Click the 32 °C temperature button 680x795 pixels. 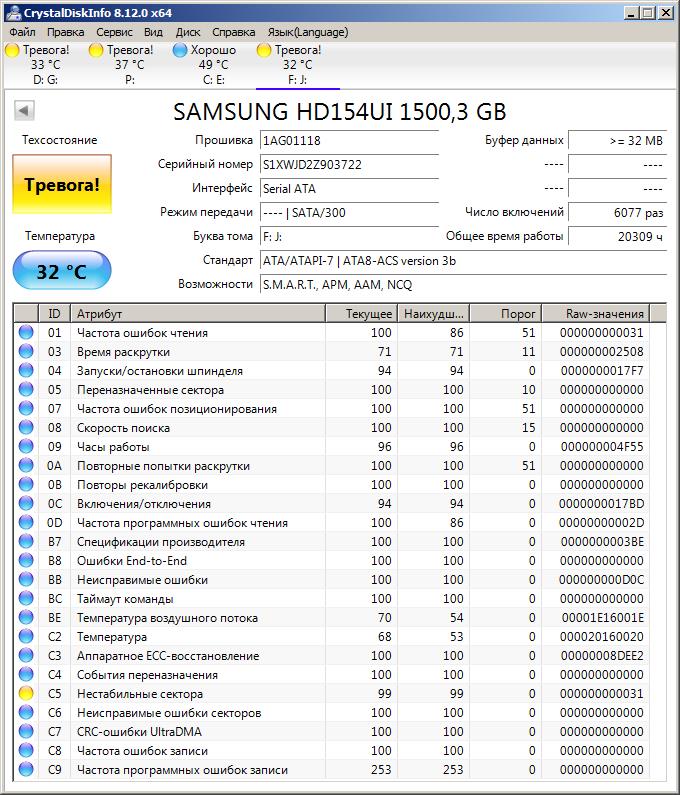point(62,271)
